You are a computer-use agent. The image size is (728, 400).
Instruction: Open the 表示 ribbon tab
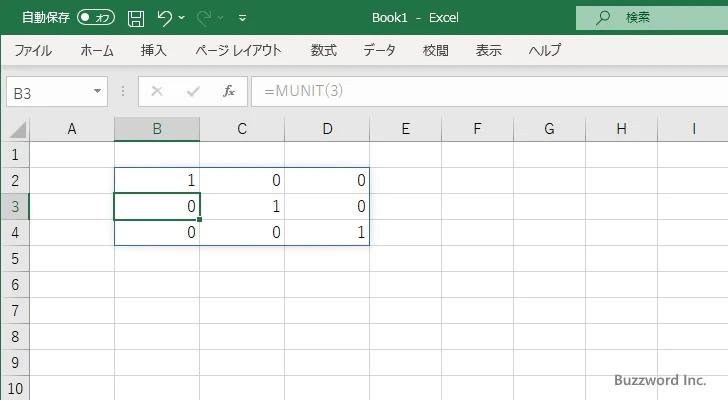coord(489,50)
